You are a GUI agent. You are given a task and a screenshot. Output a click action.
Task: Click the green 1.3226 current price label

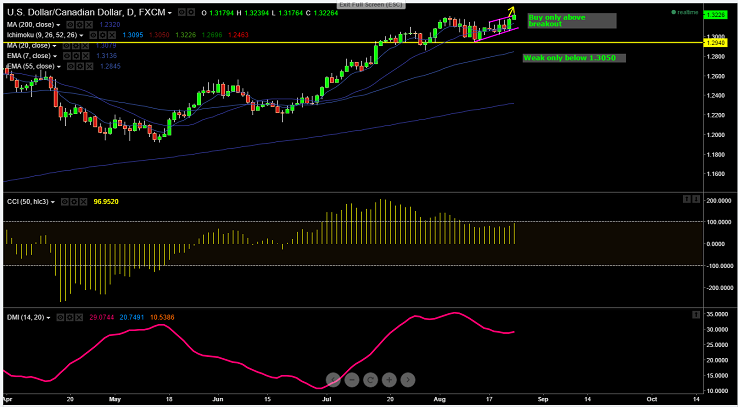click(x=714, y=15)
